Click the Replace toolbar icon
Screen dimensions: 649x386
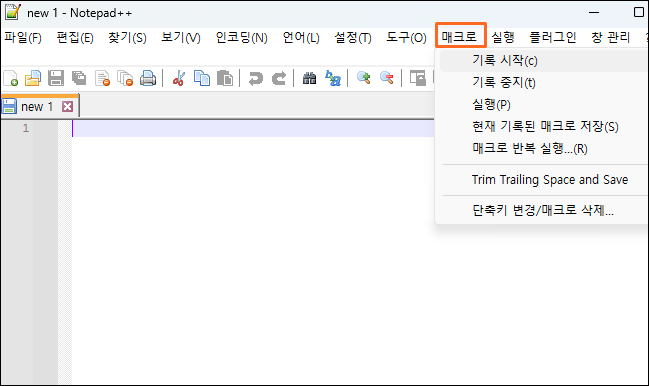(x=333, y=78)
